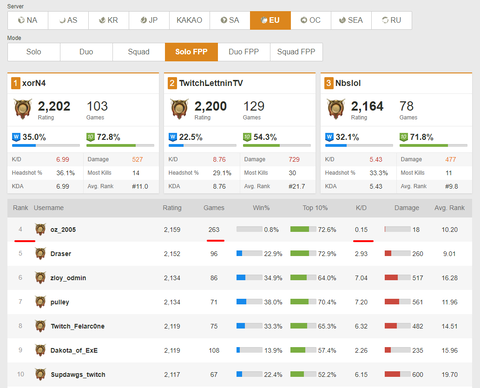Switch to Duo FPP mode
The image size is (480, 388).
pyautogui.click(x=244, y=52)
